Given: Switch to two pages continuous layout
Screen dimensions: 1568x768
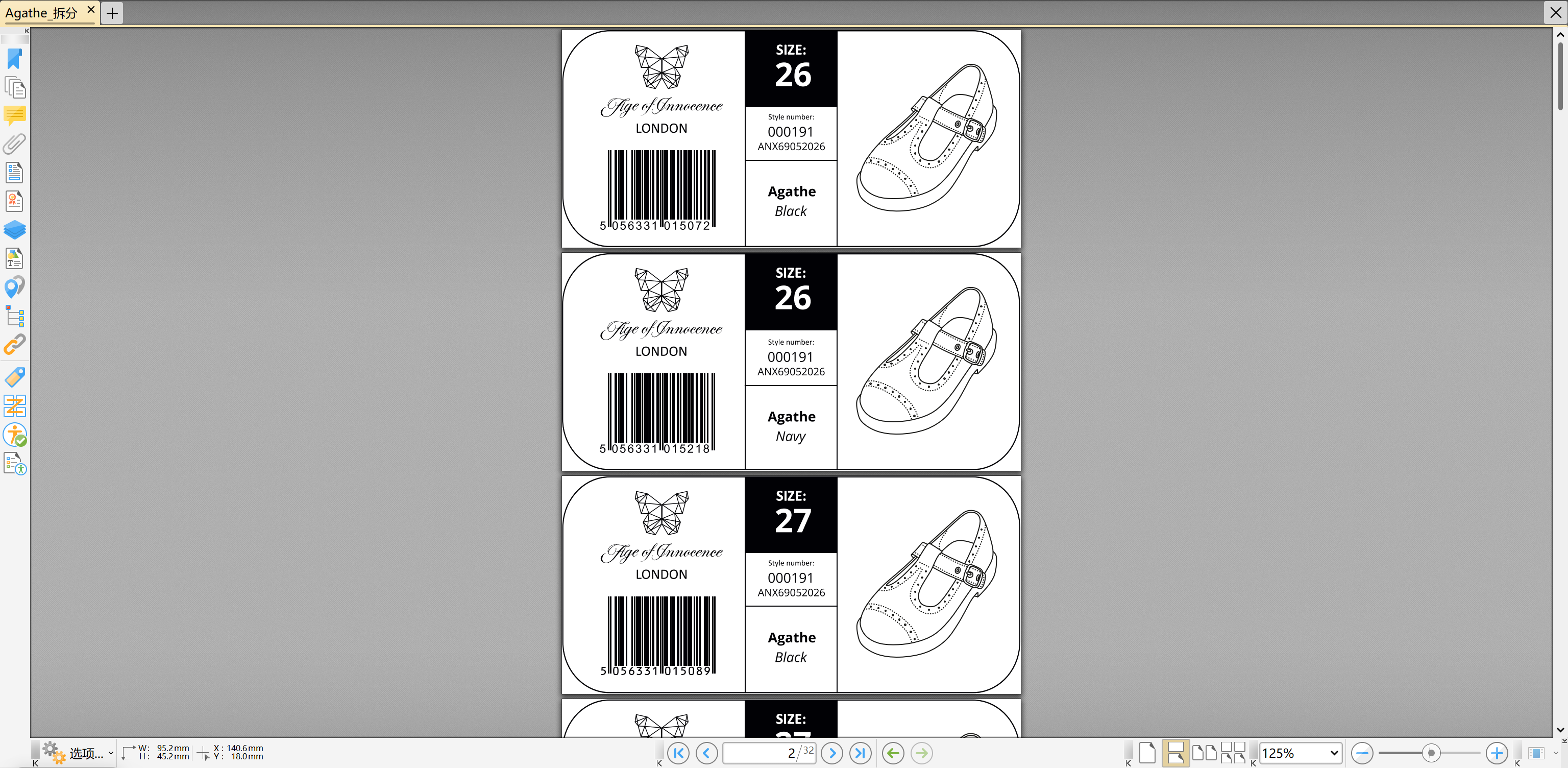Looking at the screenshot, I should [1233, 753].
